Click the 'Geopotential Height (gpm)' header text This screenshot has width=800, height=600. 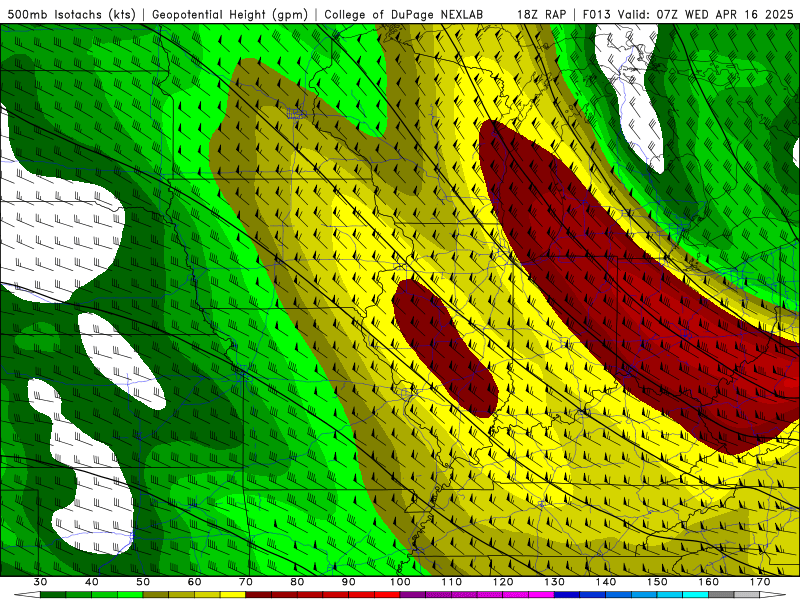click(x=230, y=14)
